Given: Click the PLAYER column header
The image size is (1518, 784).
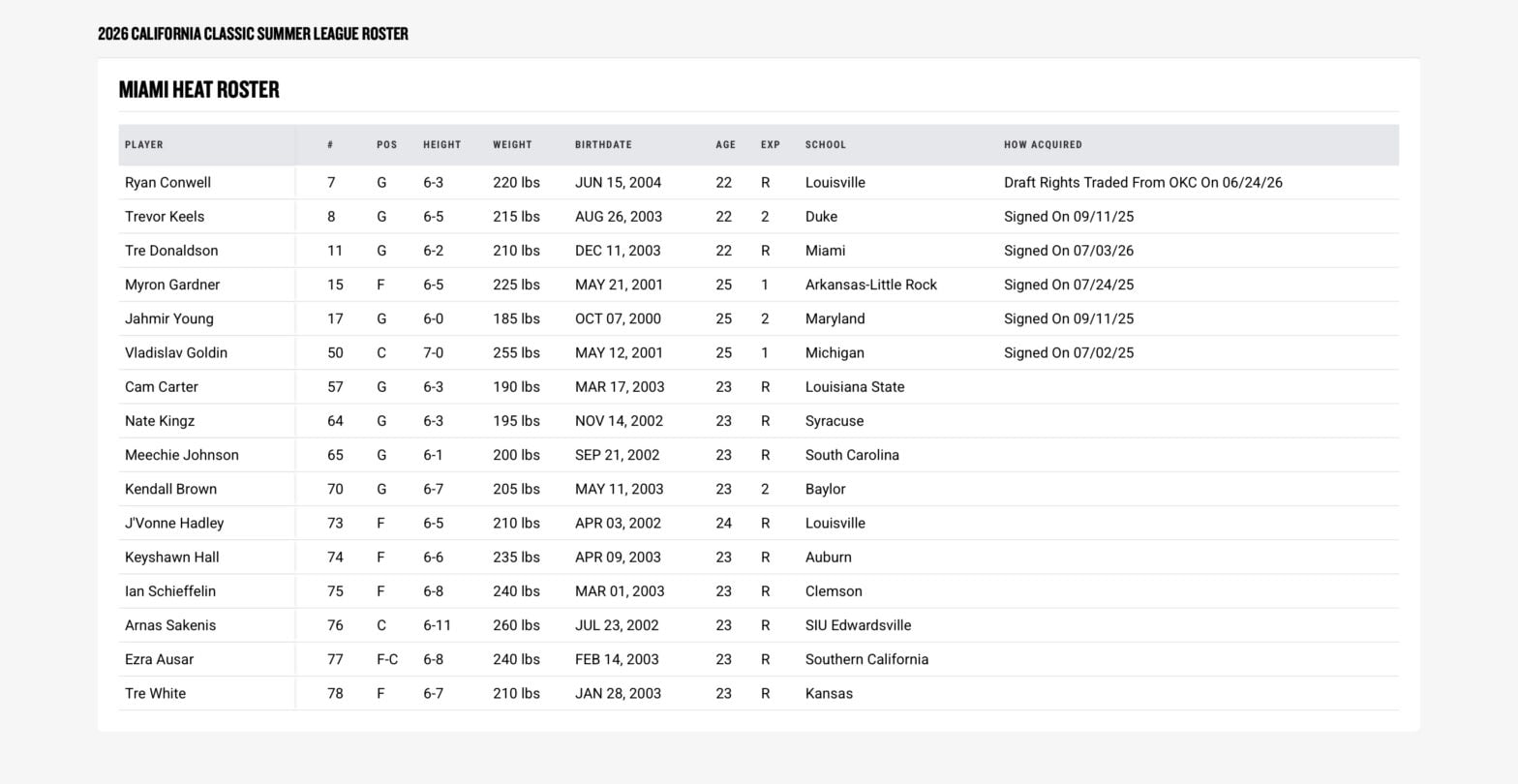Looking at the screenshot, I should pos(144,145).
